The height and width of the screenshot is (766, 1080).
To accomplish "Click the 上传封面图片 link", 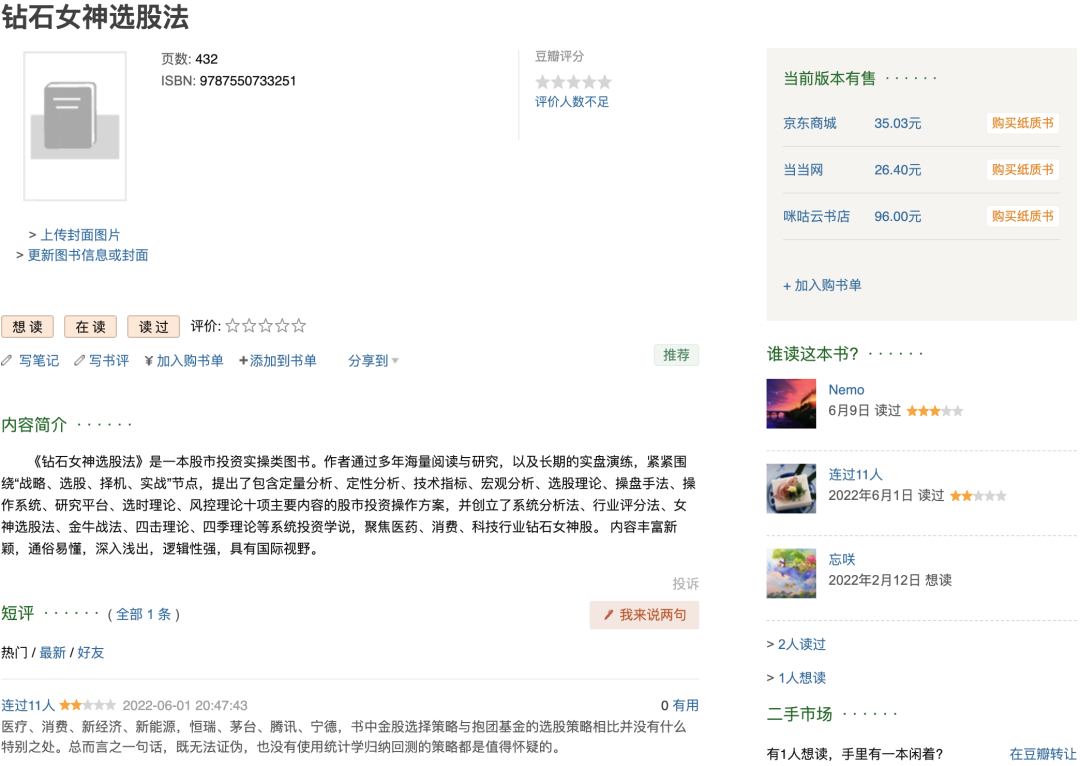I will pyautogui.click(x=80, y=235).
